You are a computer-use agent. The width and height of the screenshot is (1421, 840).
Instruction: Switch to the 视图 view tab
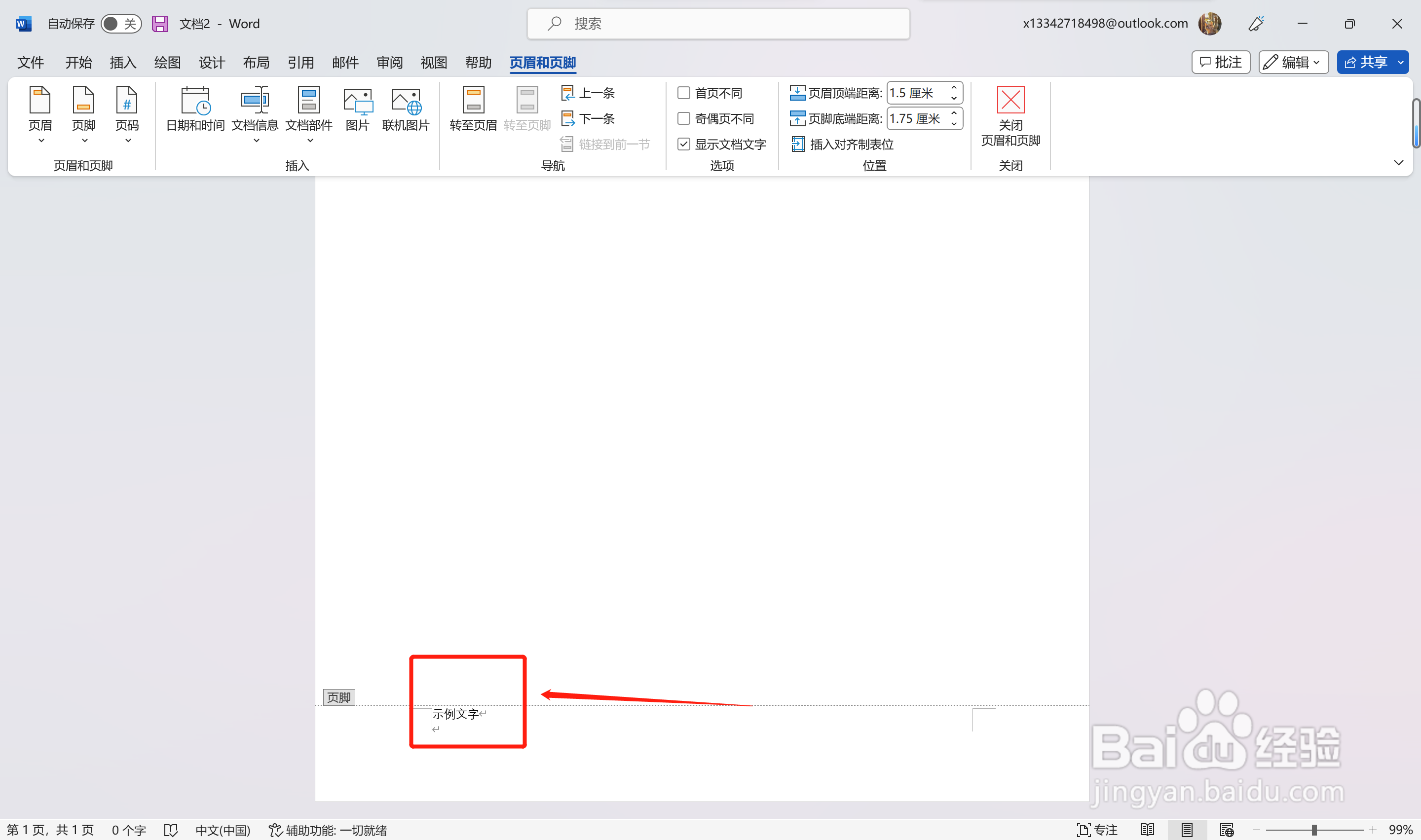click(x=434, y=62)
